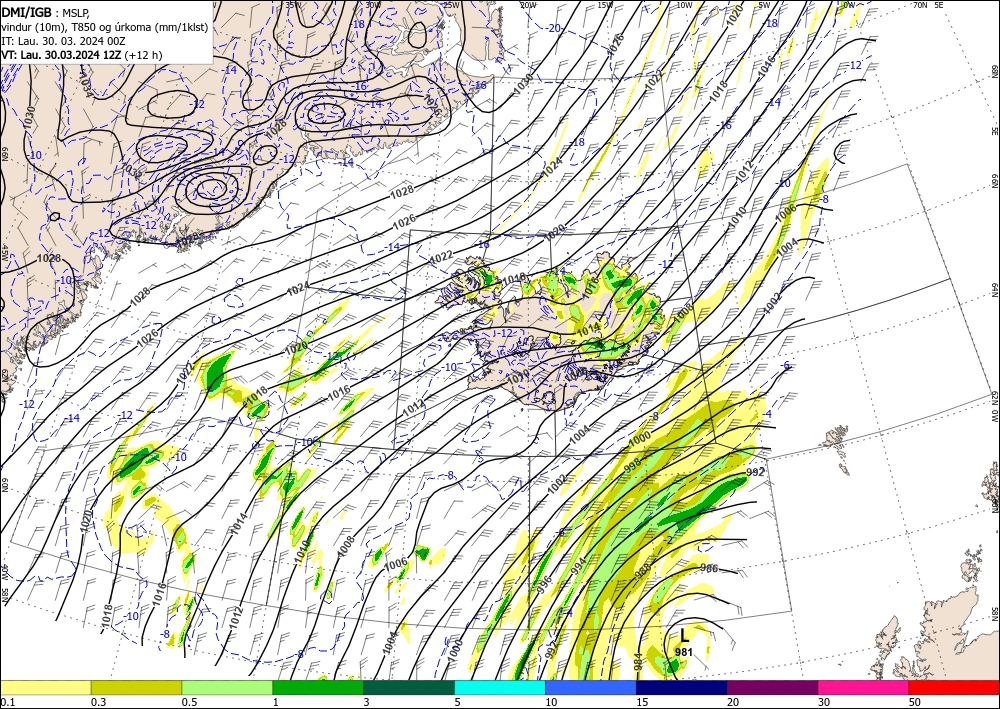Click the 50 legend scale label
1000x709 pixels.
pos(915,702)
